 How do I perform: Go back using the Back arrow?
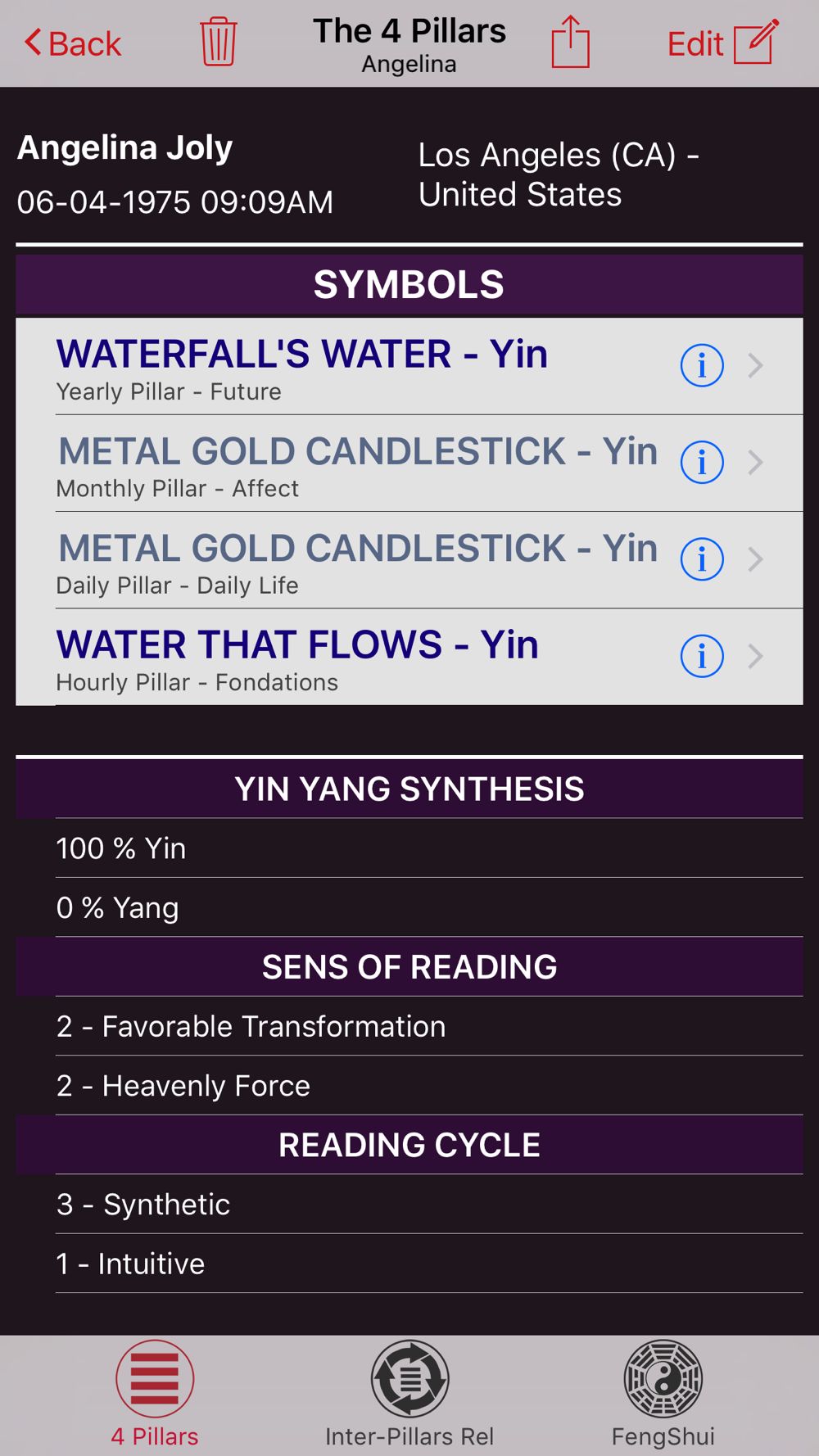pos(72,43)
